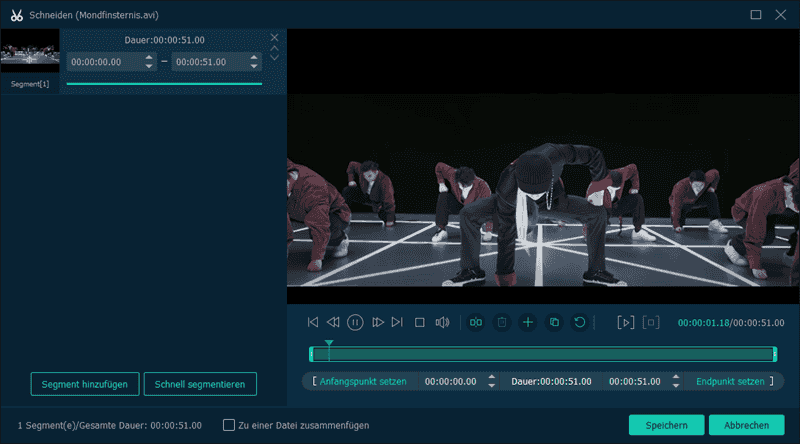Click the video preview area
The image size is (800, 445).
(x=543, y=166)
